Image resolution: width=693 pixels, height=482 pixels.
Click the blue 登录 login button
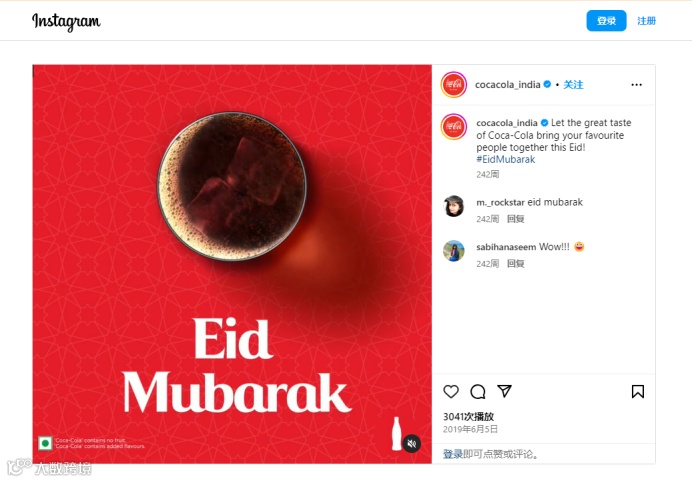pyautogui.click(x=606, y=21)
